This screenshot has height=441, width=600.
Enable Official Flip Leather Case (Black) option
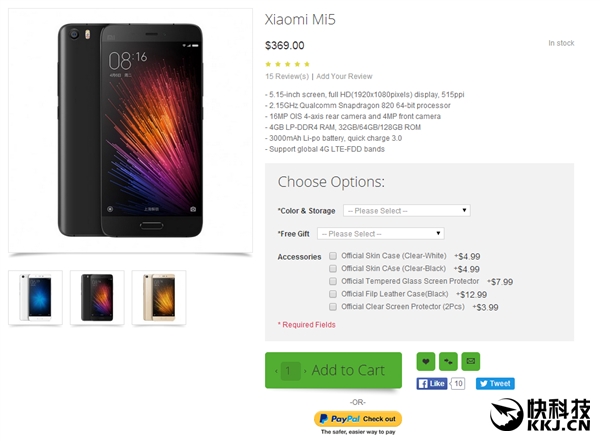333,294
